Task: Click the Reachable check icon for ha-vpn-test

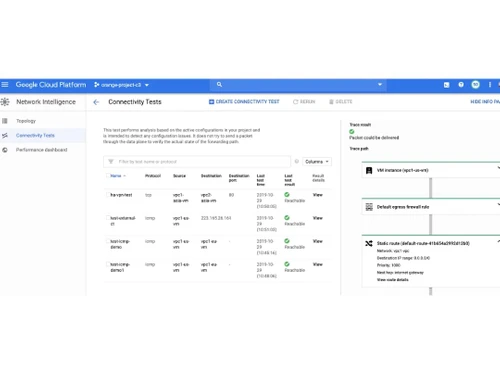Action: [x=287, y=195]
